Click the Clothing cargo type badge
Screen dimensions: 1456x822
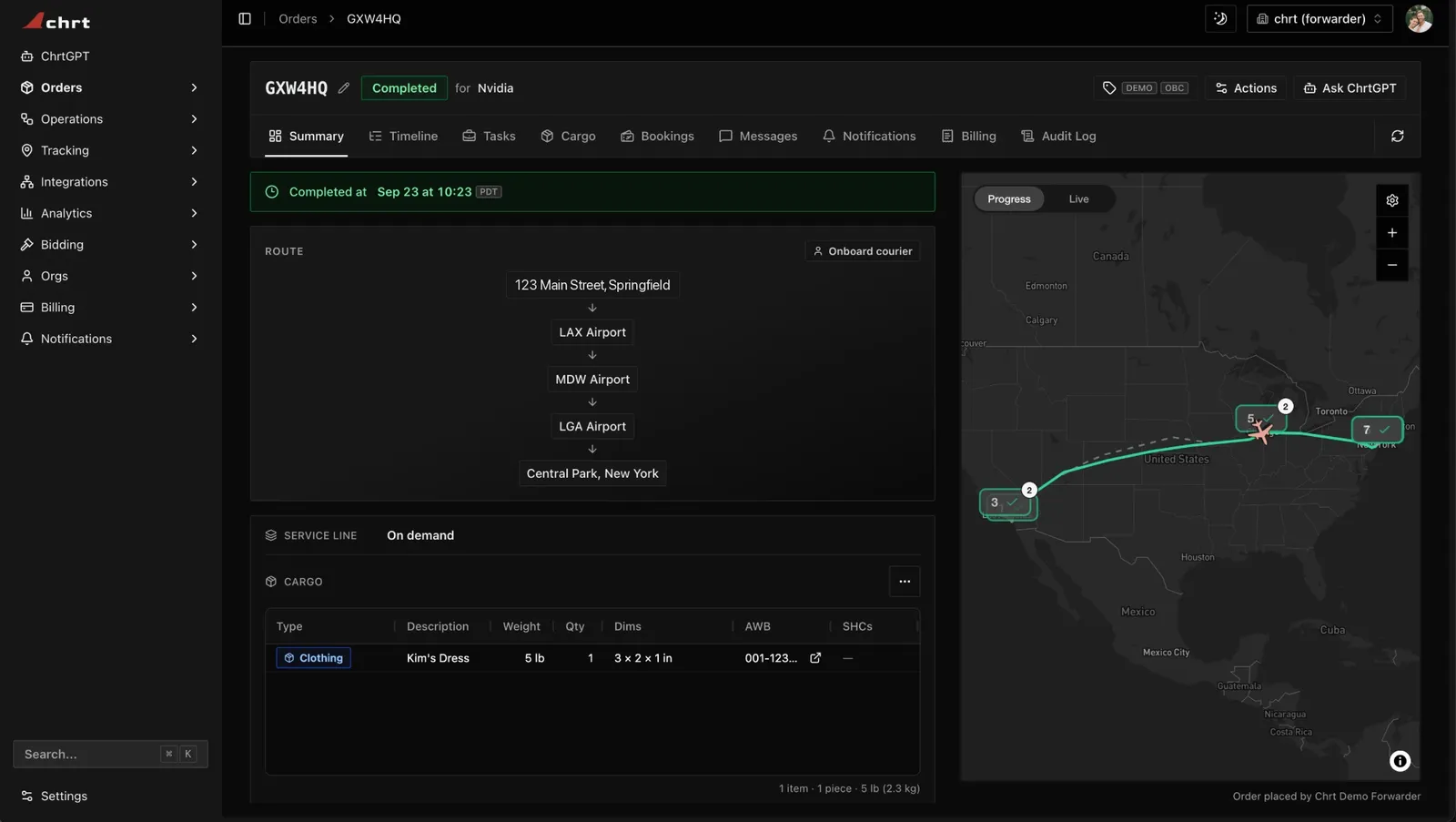click(x=314, y=658)
